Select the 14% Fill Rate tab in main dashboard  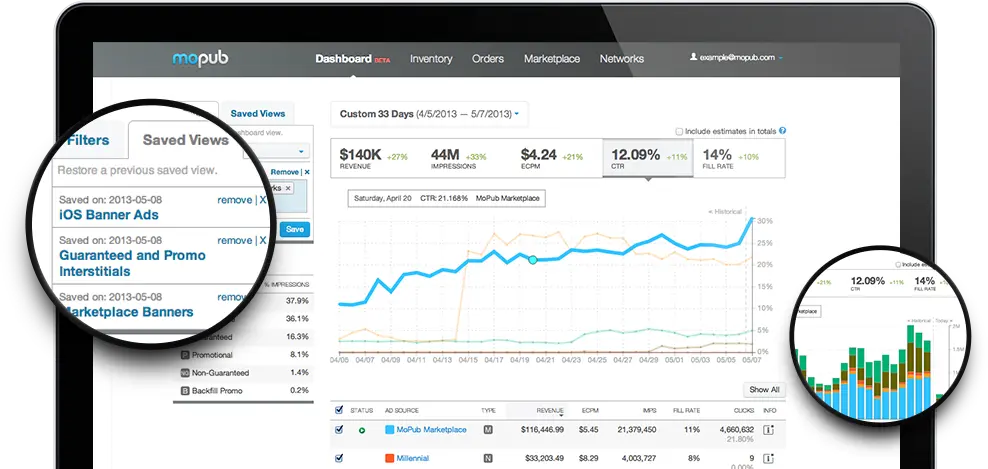[738, 158]
